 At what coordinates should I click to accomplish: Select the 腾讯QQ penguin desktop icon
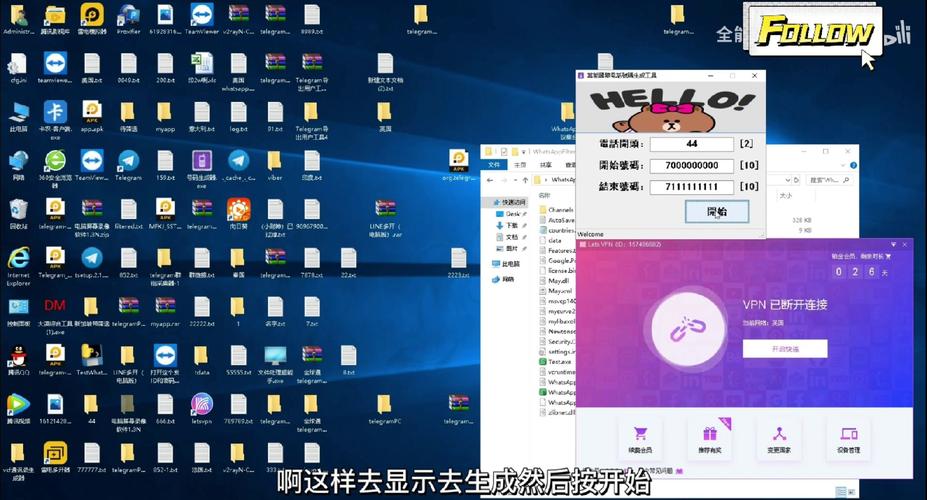click(18, 361)
